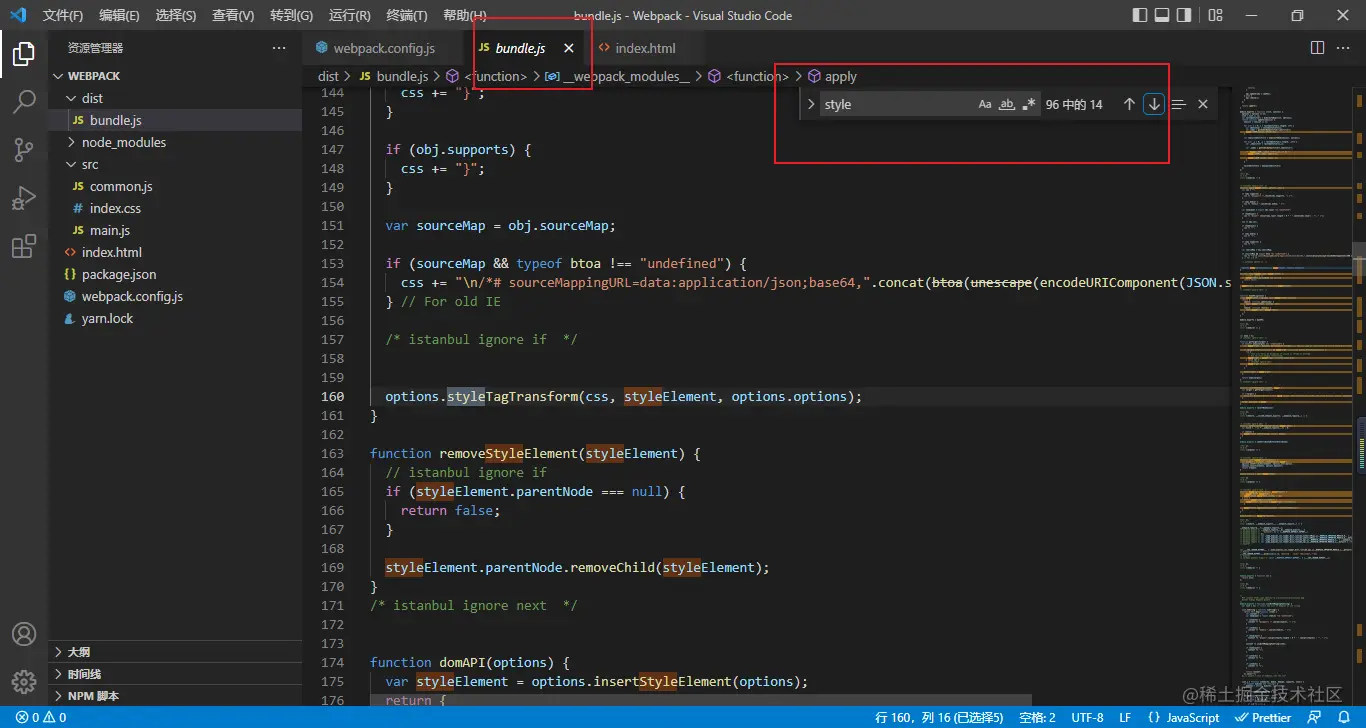Image resolution: width=1366 pixels, height=728 pixels.
Task: Open common.js in the explorer
Action: pyautogui.click(x=175, y=186)
